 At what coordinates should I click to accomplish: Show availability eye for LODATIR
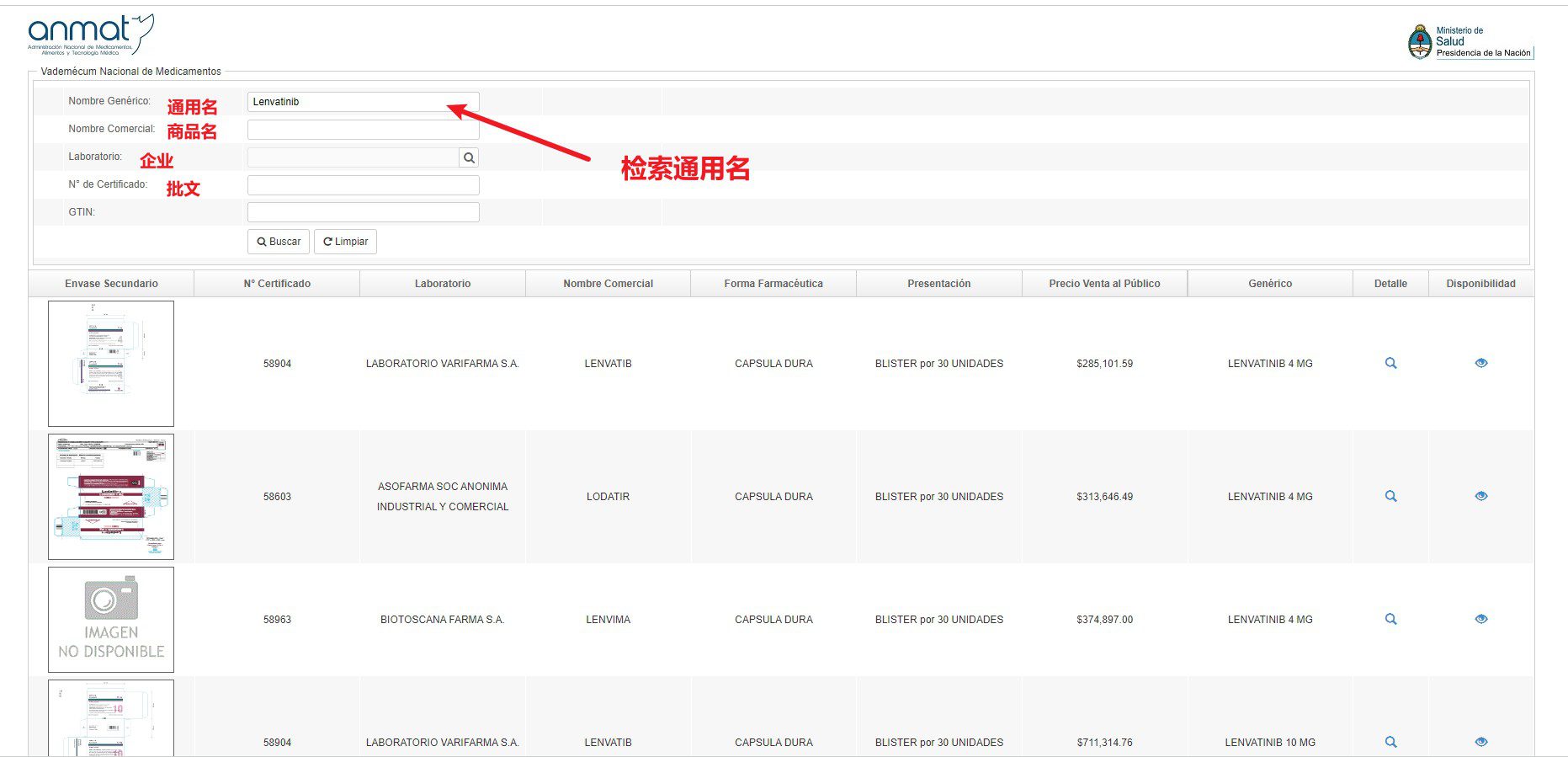[1481, 497]
